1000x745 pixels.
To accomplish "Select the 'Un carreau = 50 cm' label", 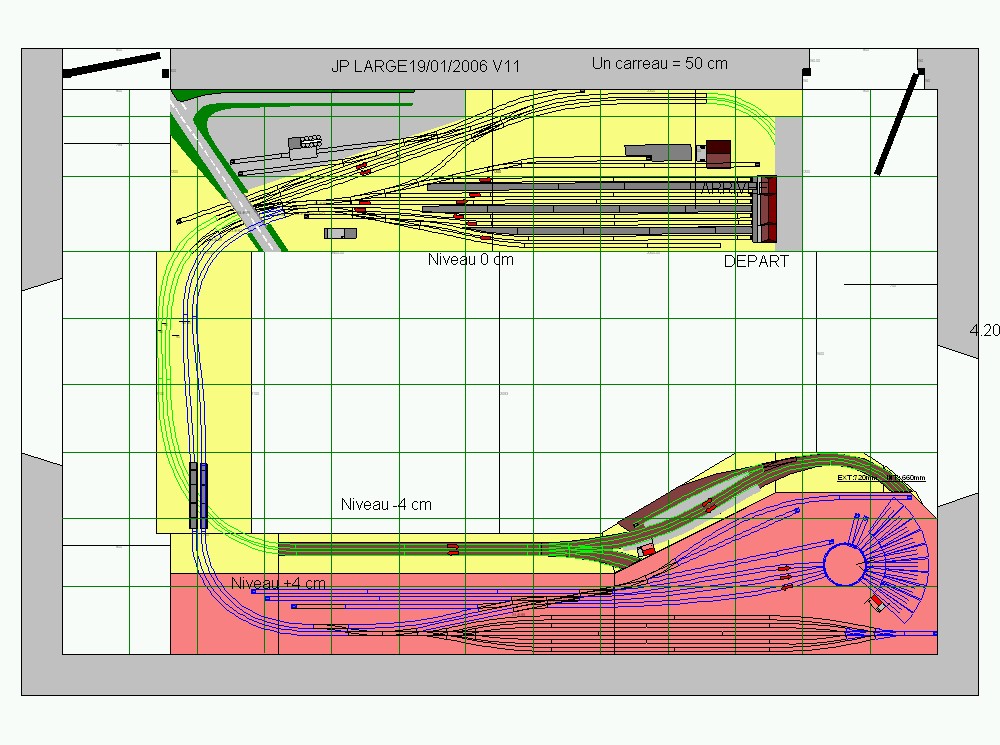I will coord(659,64).
